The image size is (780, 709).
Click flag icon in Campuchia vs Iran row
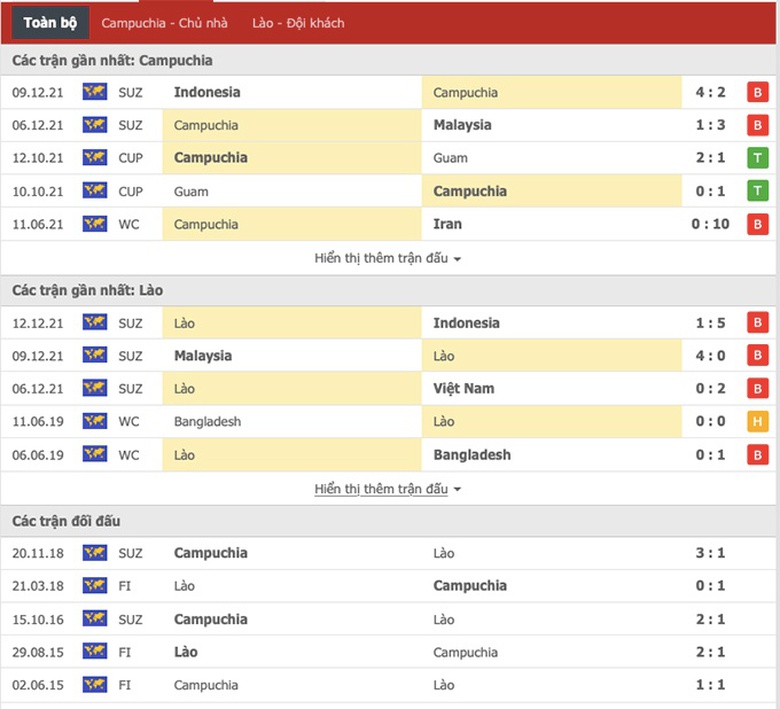point(94,224)
